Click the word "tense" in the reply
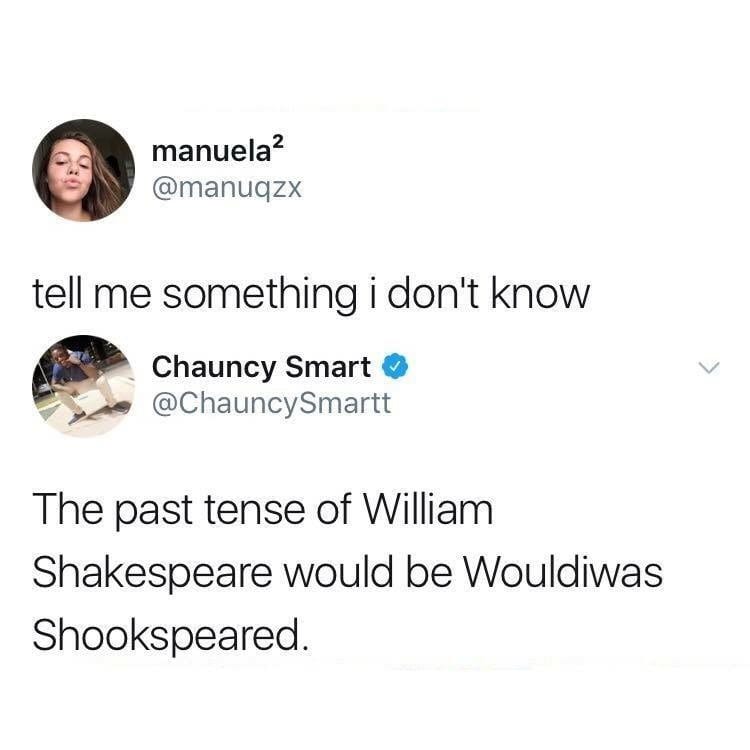Image resolution: width=750 pixels, height=750 pixels. click(x=255, y=511)
